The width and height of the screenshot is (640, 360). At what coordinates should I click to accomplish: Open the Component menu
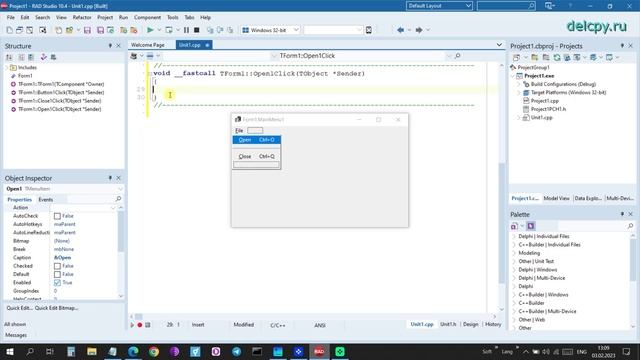coord(147,18)
